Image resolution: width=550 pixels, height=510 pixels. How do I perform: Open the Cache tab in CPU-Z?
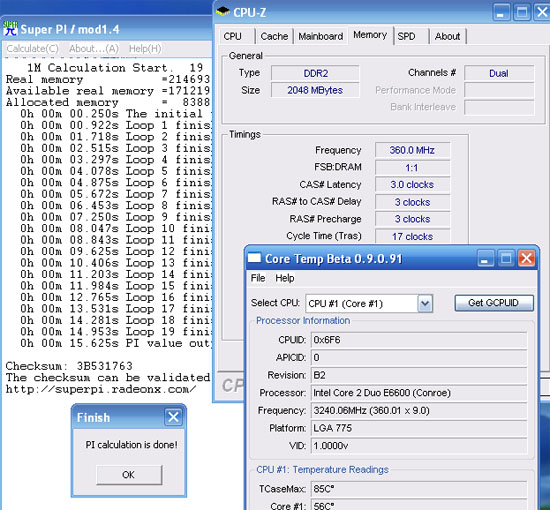[x=274, y=36]
